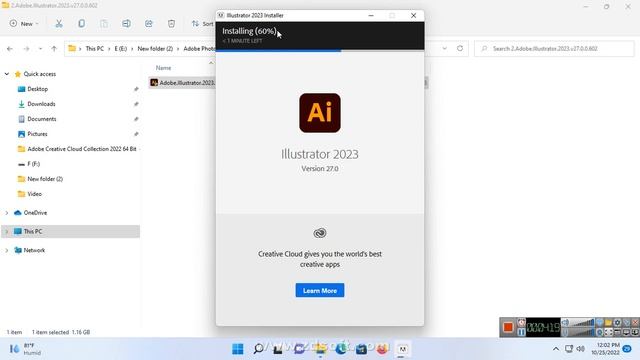Adjust the recorder microphone level slider
This screenshot has width=640, height=360.
(x=582, y=332)
